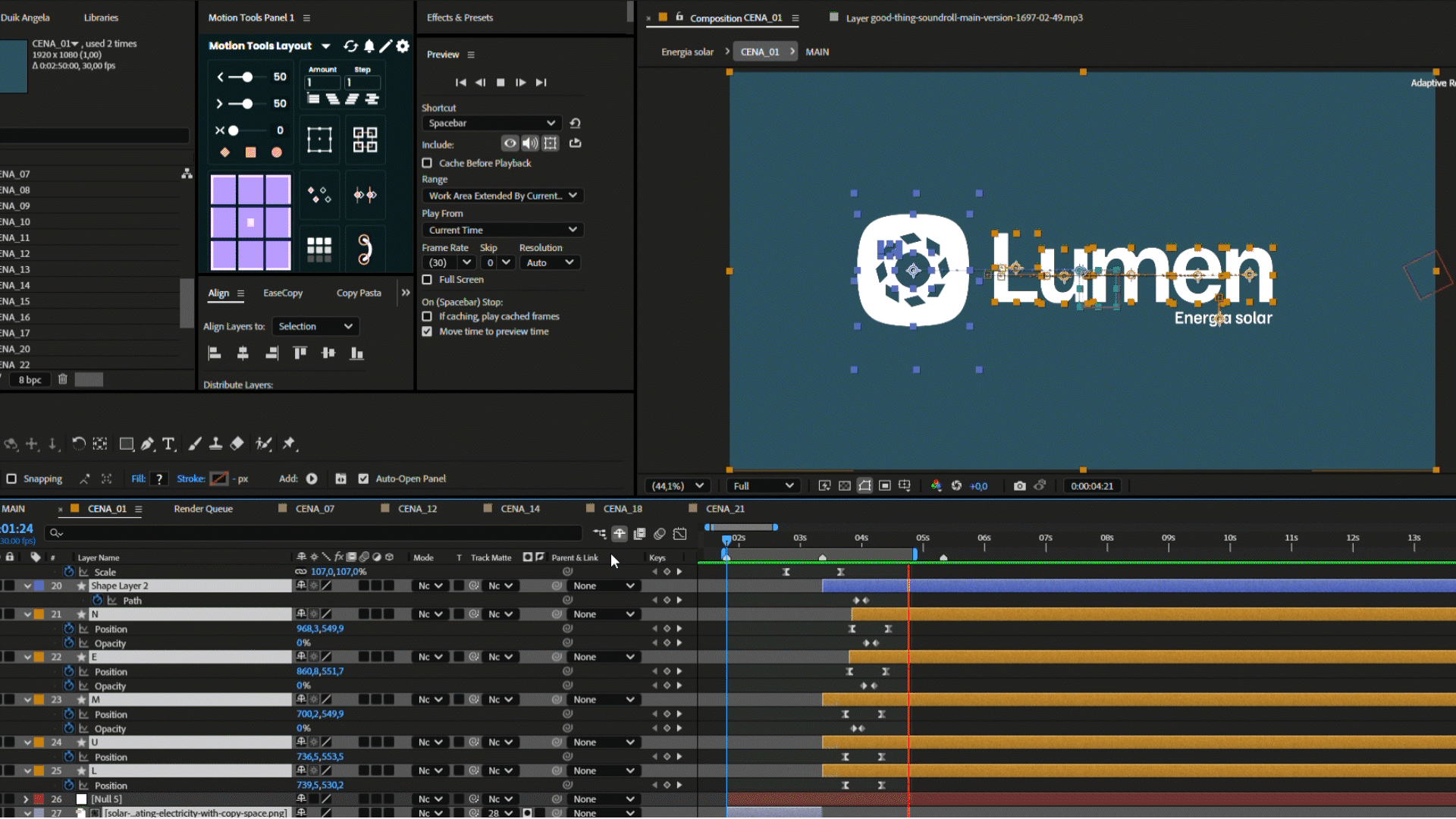Activate the Roto Brush tool

point(263,444)
